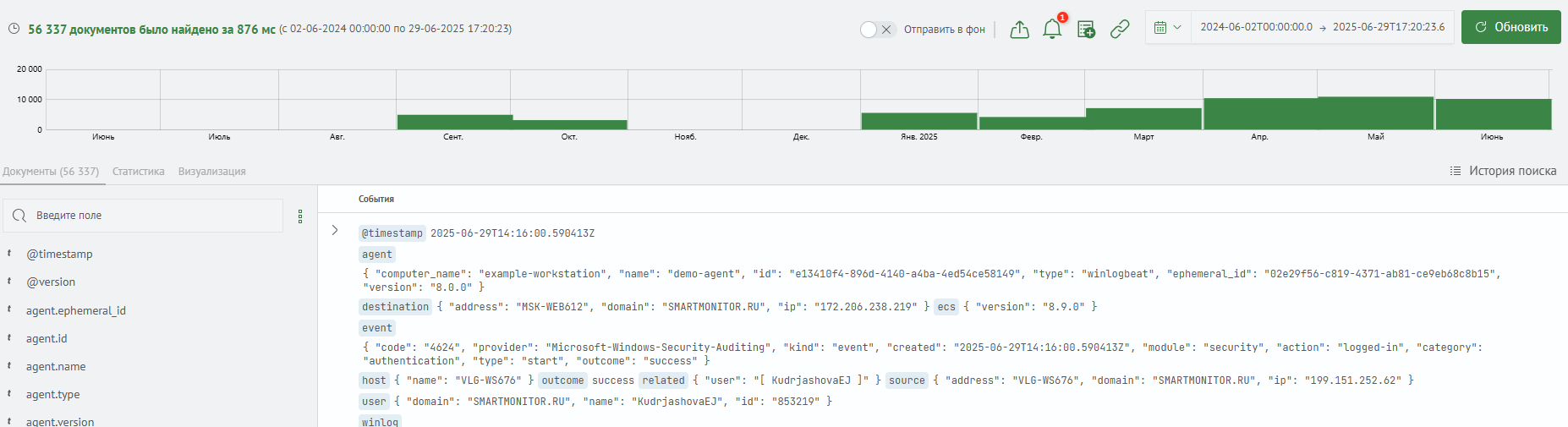Select the @version field

point(51,282)
